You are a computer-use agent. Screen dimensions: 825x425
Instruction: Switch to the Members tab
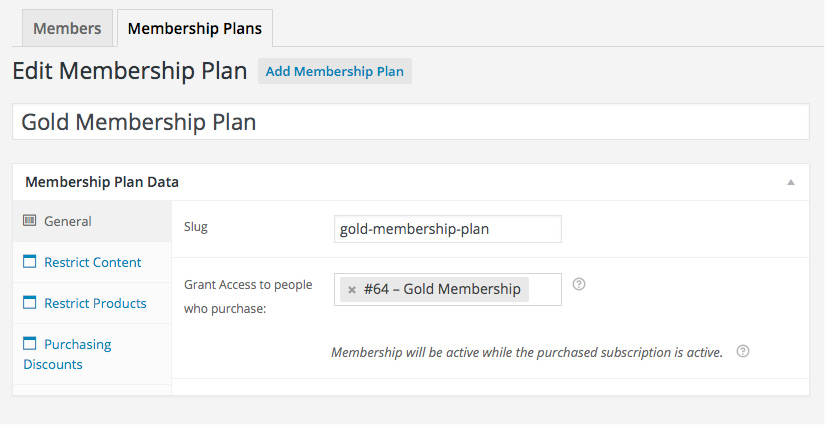click(x=67, y=28)
